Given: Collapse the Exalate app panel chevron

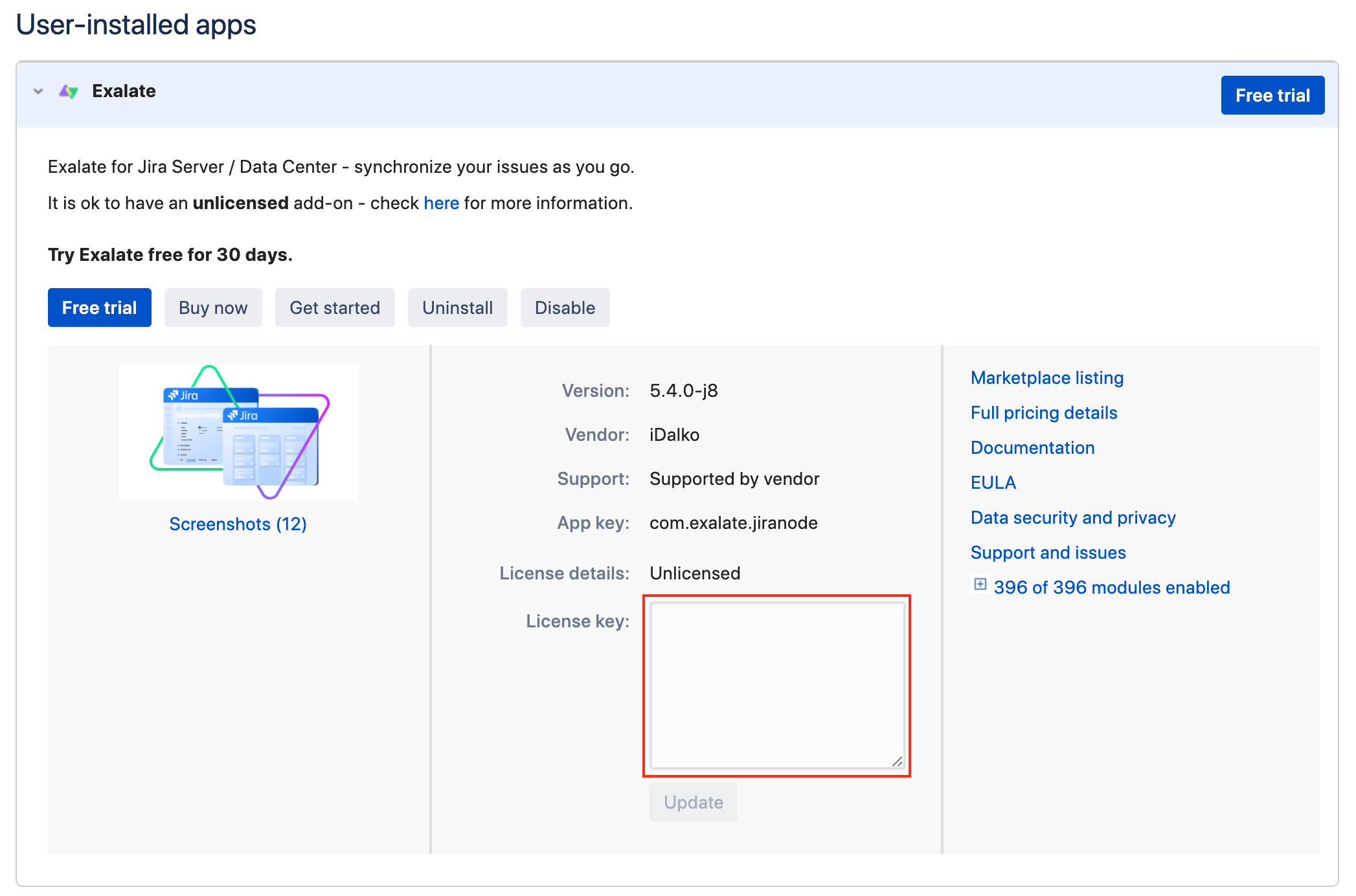Looking at the screenshot, I should click(38, 91).
